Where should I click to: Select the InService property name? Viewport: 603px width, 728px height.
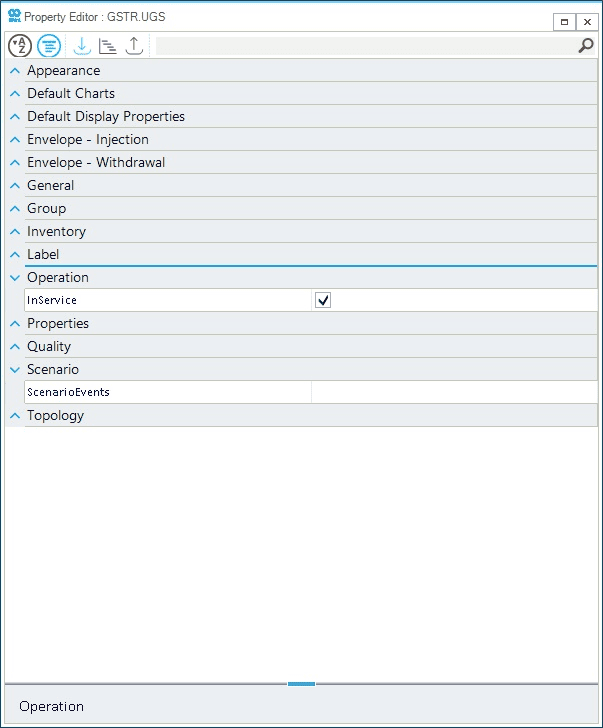[x=52, y=300]
